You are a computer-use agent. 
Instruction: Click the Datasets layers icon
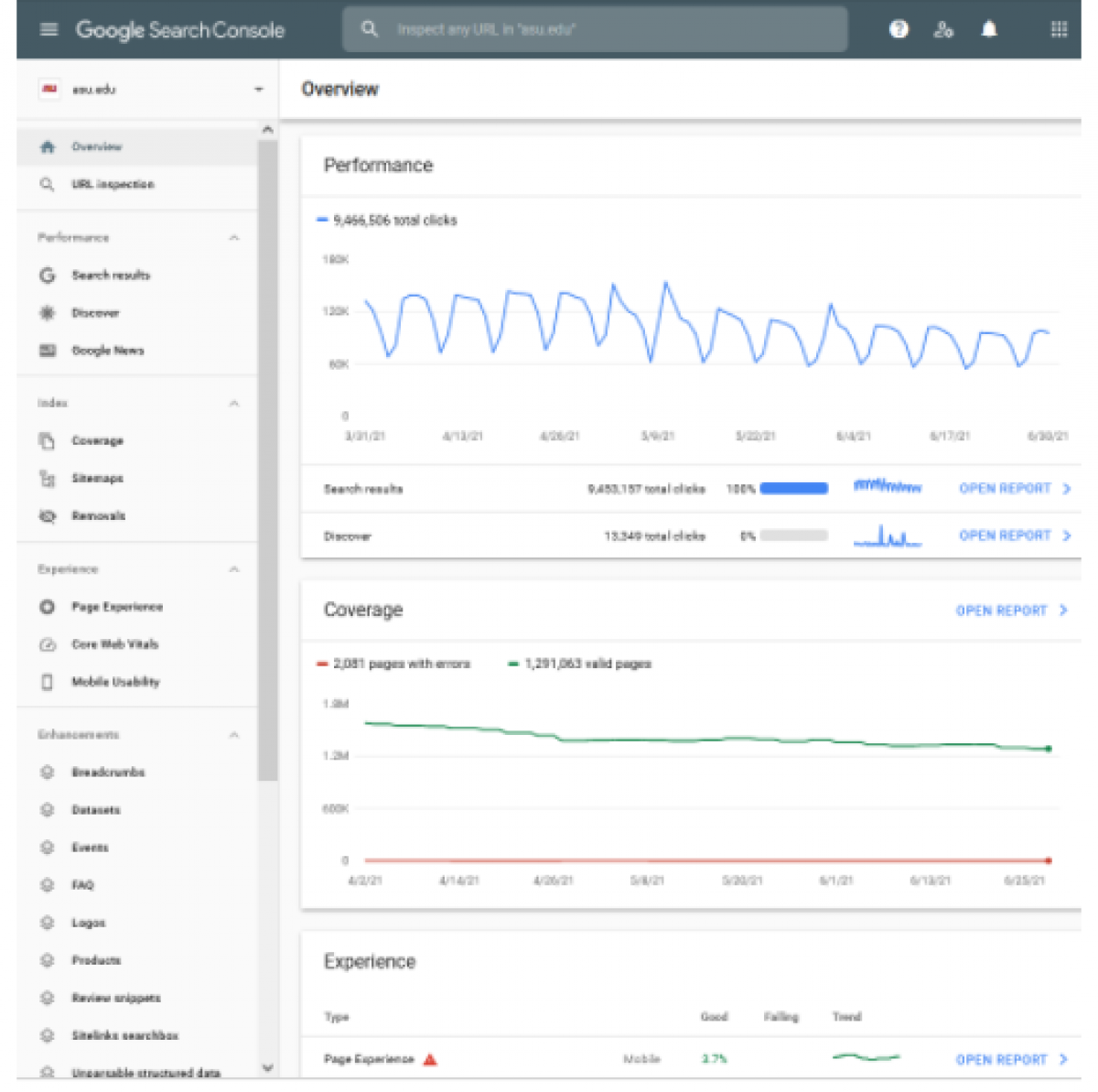(x=48, y=810)
